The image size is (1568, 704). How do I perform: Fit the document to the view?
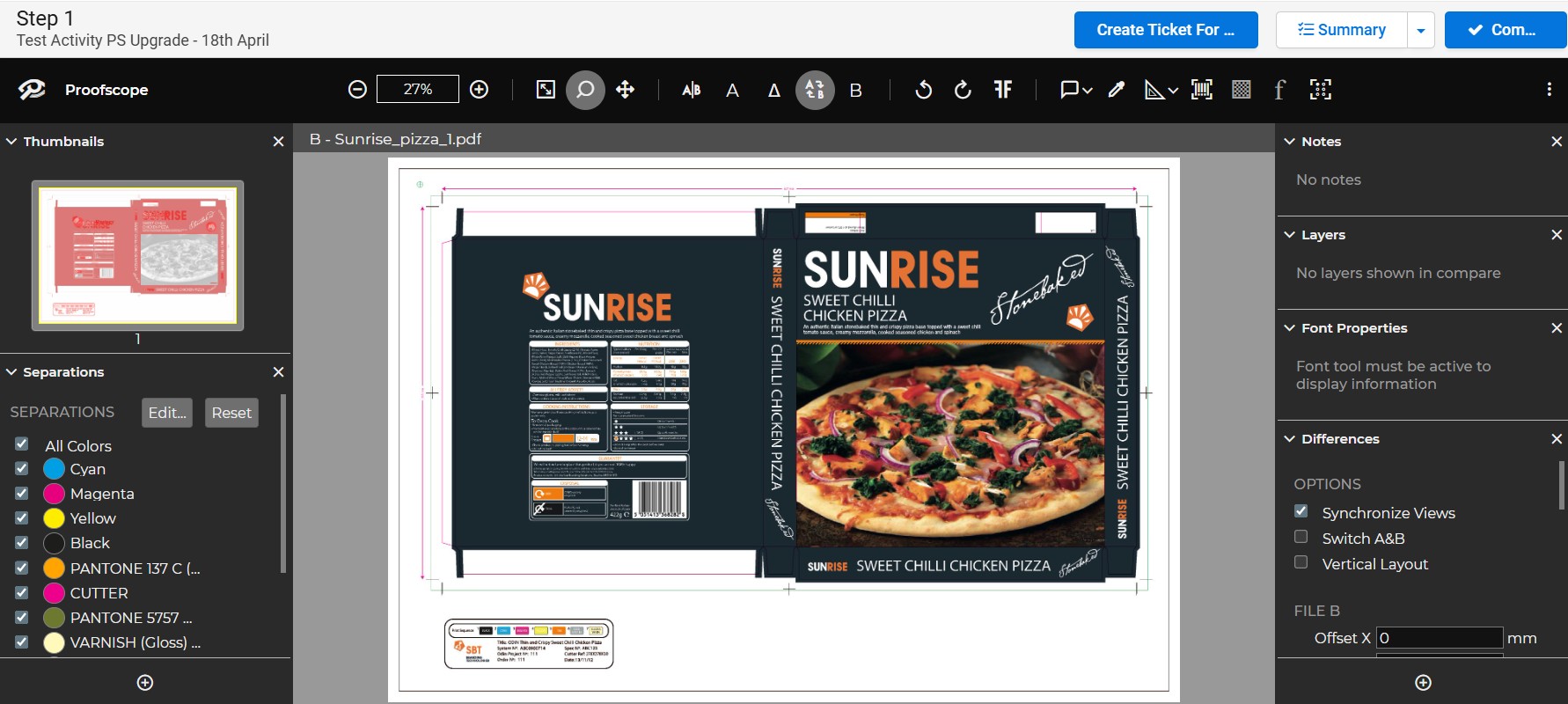pos(546,90)
